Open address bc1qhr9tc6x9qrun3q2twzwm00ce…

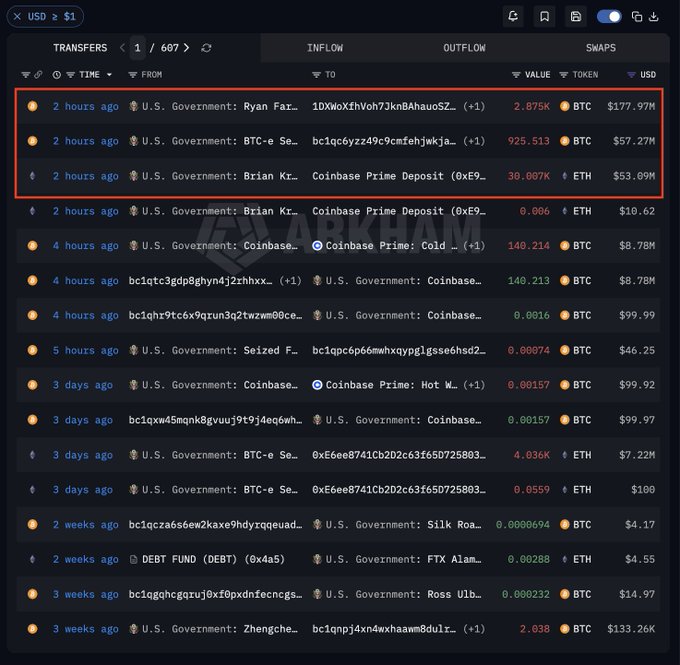[216, 315]
